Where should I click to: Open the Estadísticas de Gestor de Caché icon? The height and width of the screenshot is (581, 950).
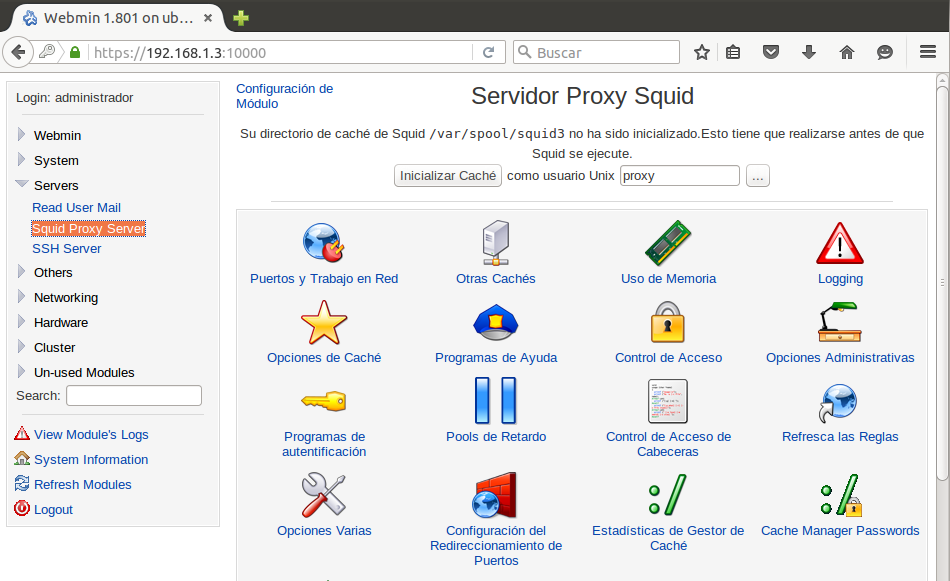(x=668, y=495)
